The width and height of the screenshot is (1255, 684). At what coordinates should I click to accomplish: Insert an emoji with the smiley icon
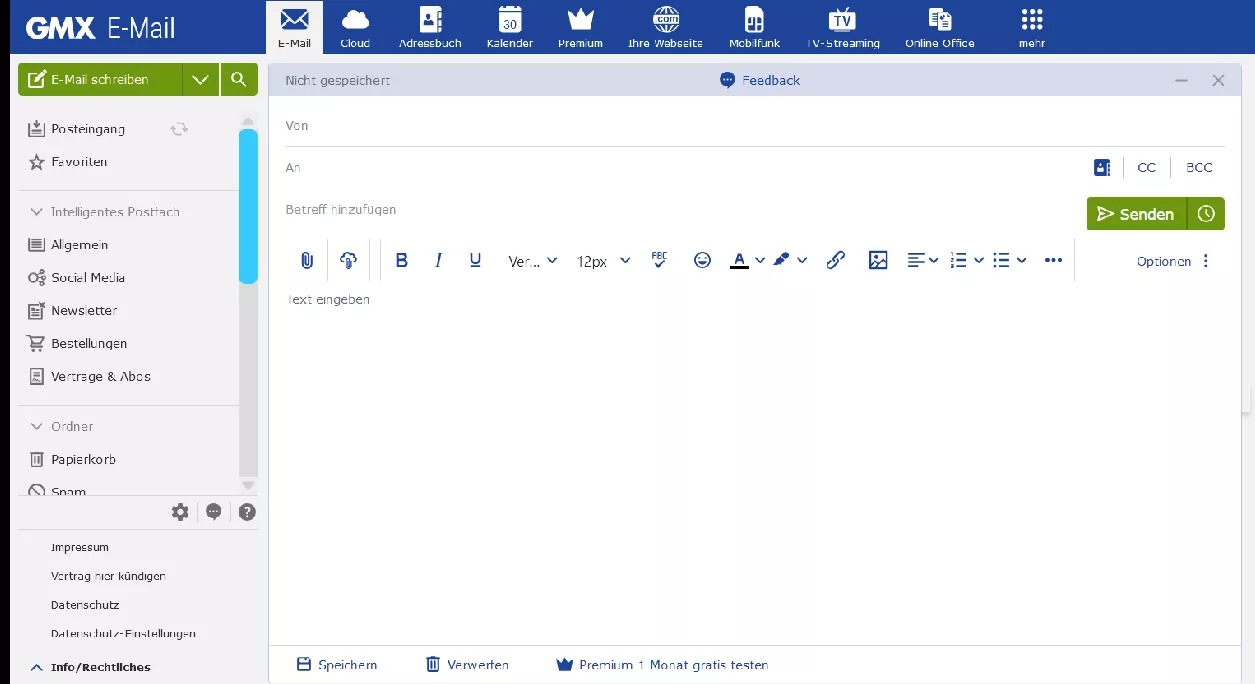(x=703, y=261)
